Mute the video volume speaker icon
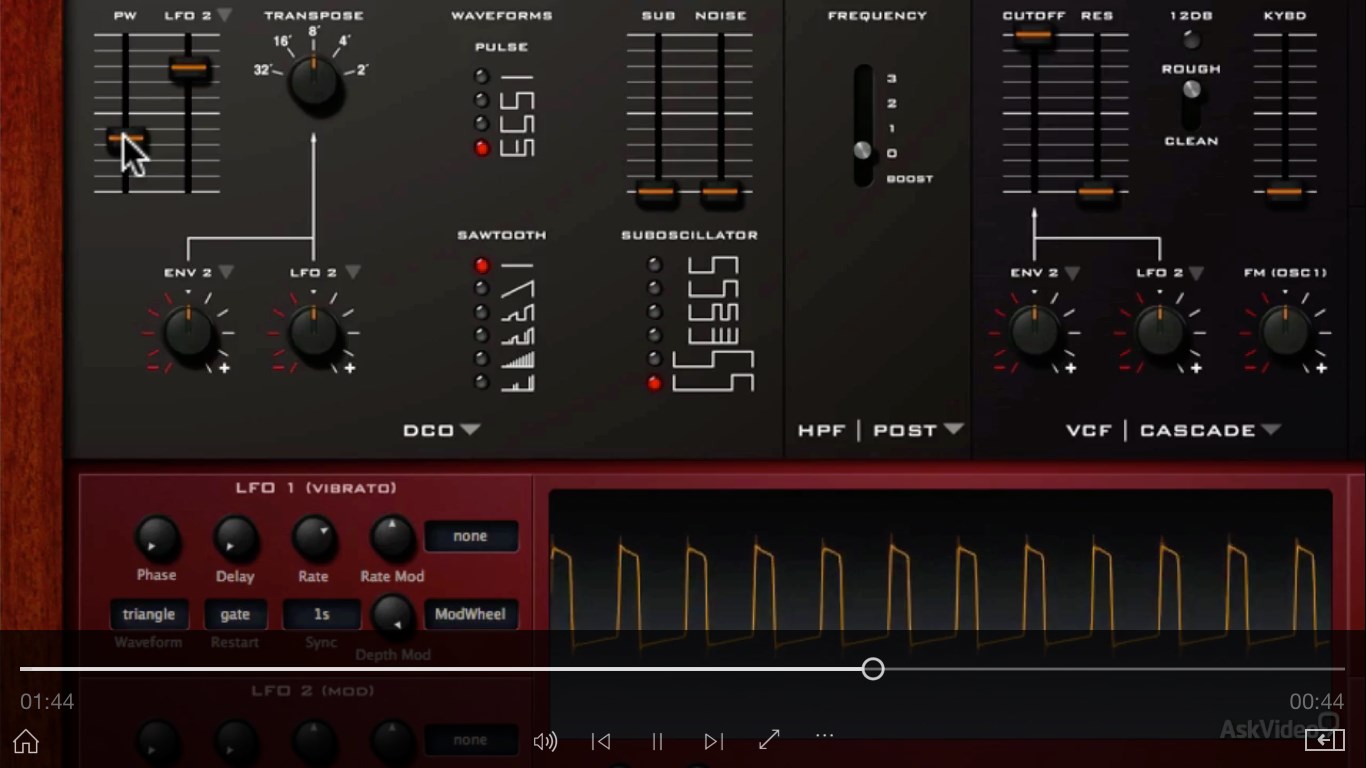The width and height of the screenshot is (1366, 768). 545,741
